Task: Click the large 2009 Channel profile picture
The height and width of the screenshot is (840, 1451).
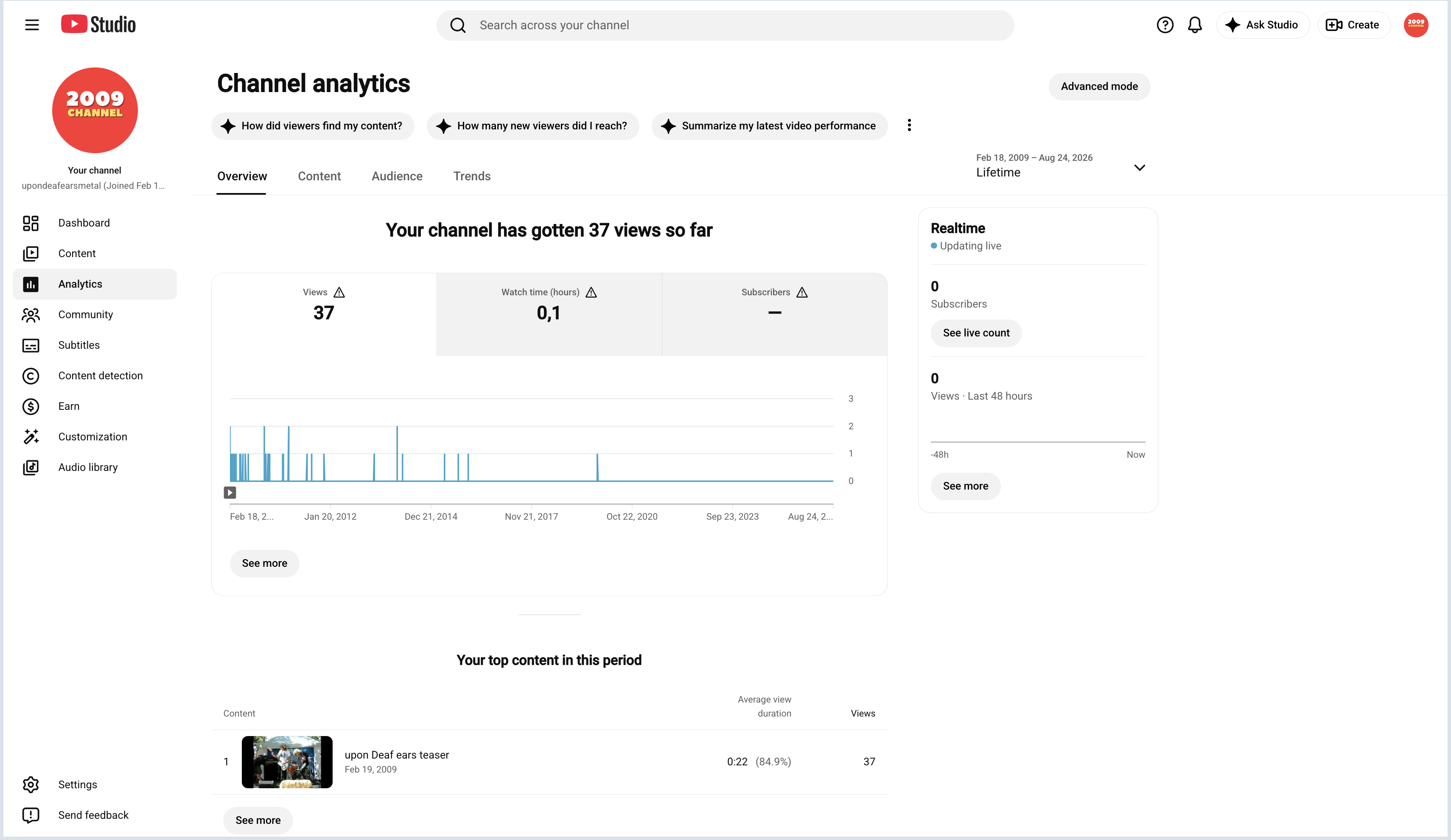Action: click(x=95, y=110)
